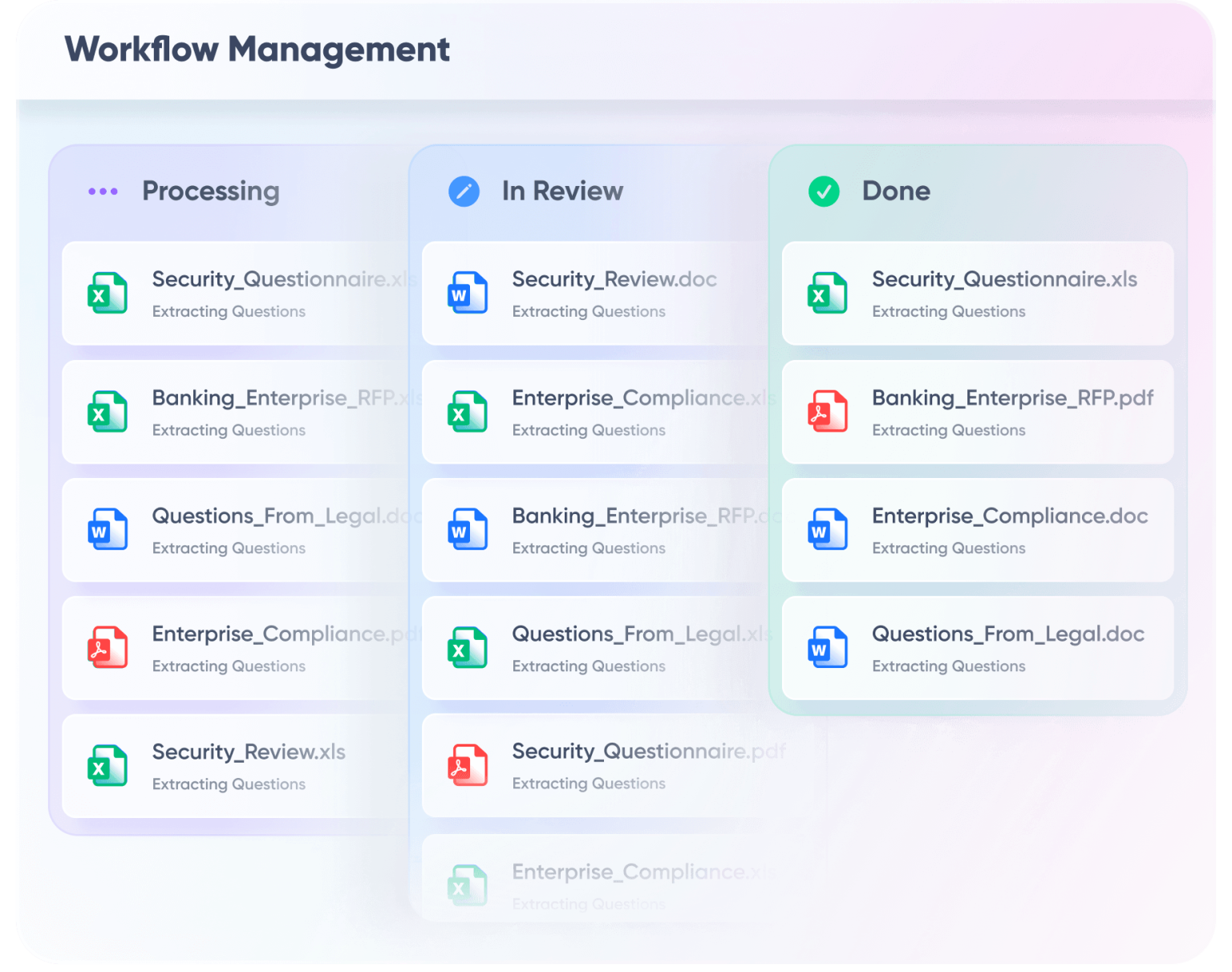The width and height of the screenshot is (1232, 972).
Task: Select the Word icon on Questions_From_Legal.doc in Done
Action: [828, 647]
